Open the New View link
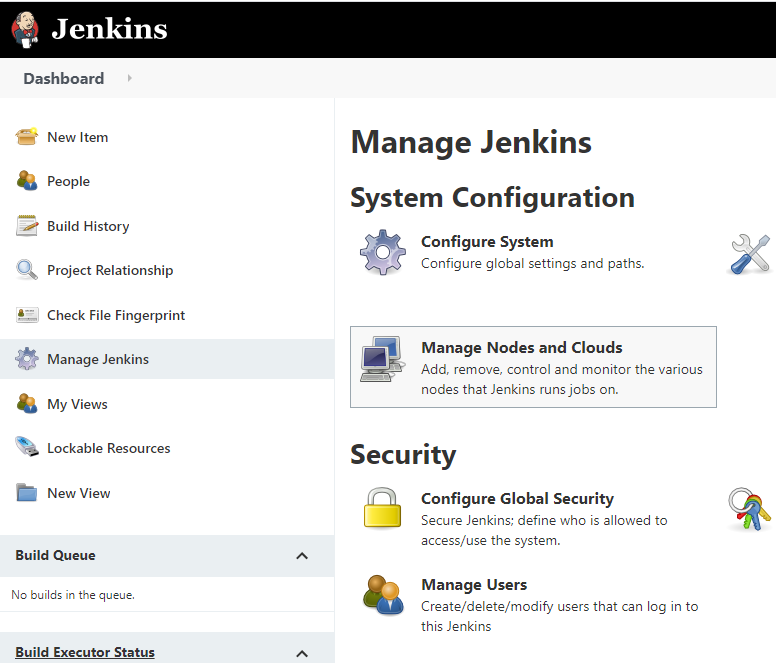 (x=79, y=493)
